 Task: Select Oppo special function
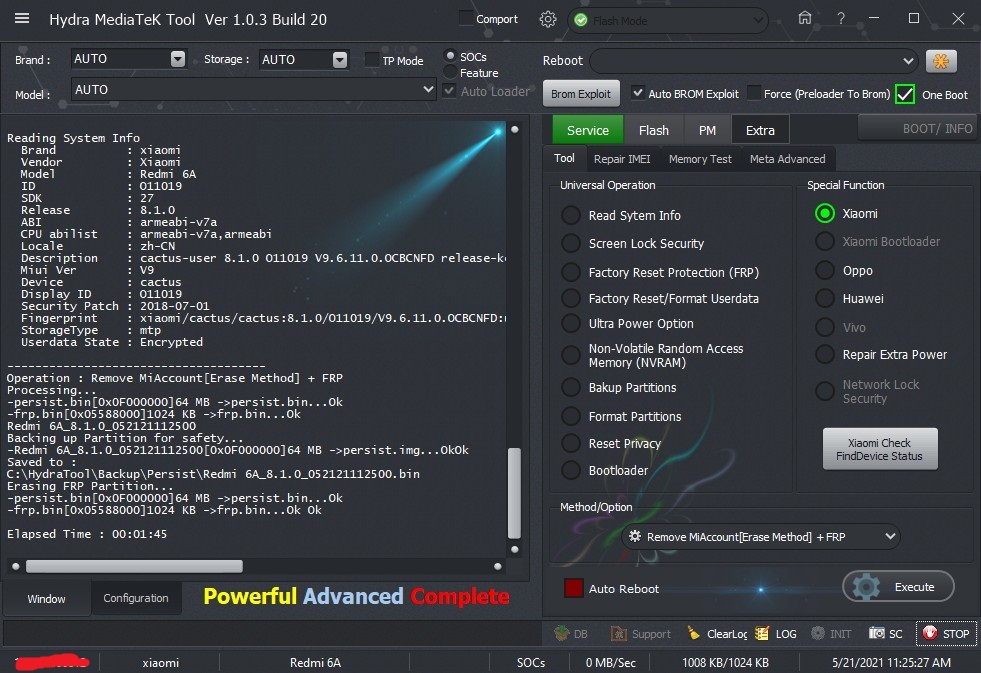click(825, 270)
